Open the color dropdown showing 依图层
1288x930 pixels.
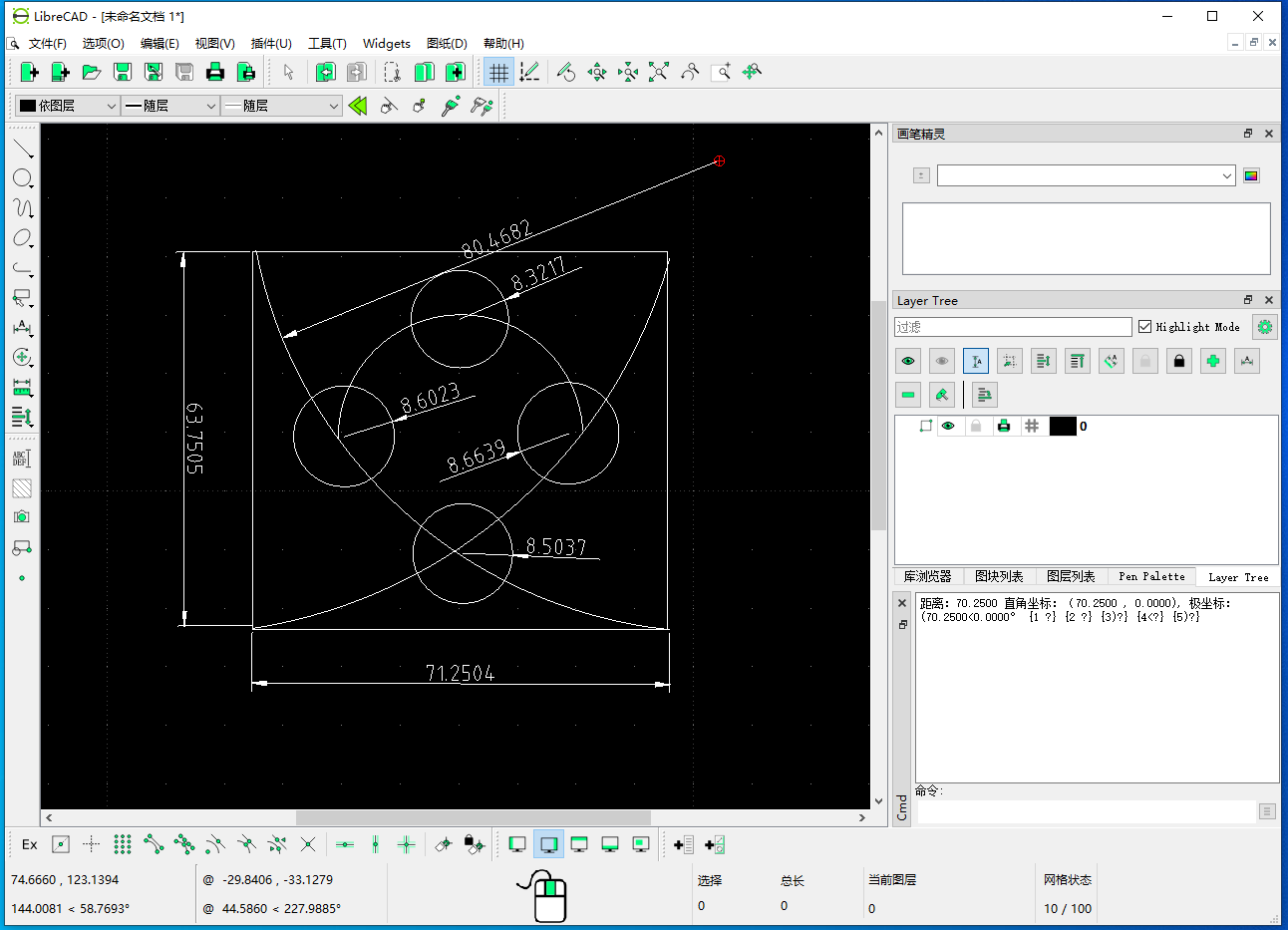66,105
